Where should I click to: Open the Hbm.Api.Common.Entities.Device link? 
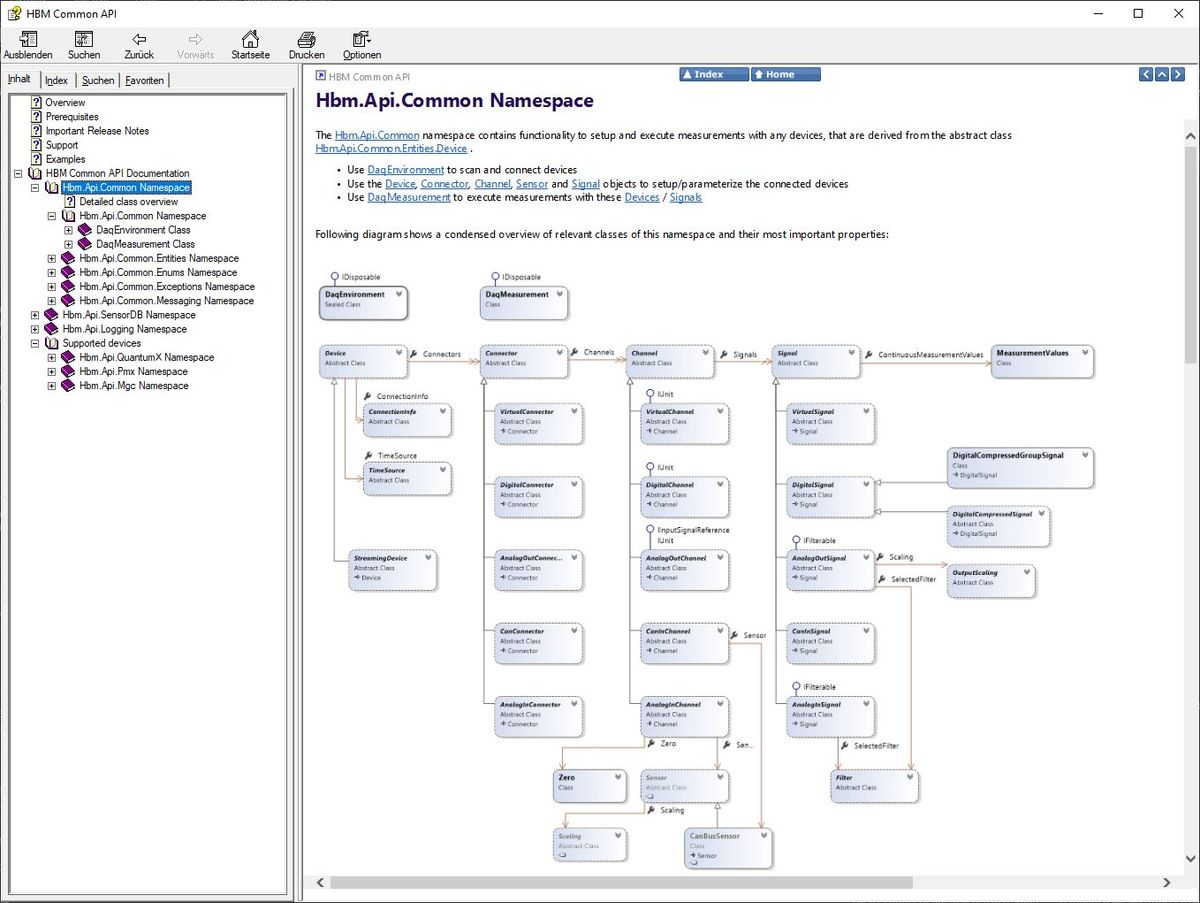coord(391,148)
